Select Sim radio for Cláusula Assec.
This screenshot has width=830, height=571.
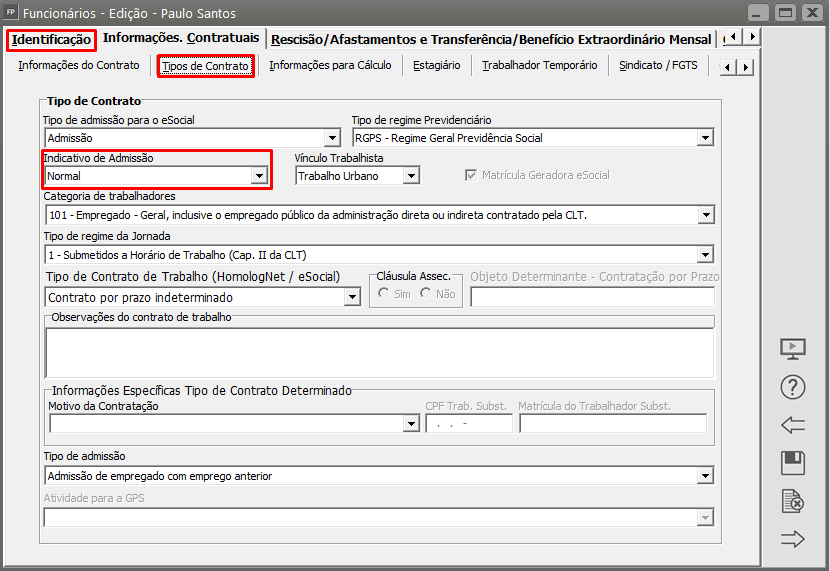383,293
